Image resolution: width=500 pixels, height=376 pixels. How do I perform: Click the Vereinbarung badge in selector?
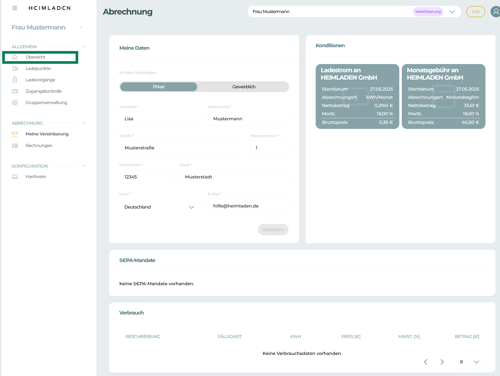[x=428, y=12]
